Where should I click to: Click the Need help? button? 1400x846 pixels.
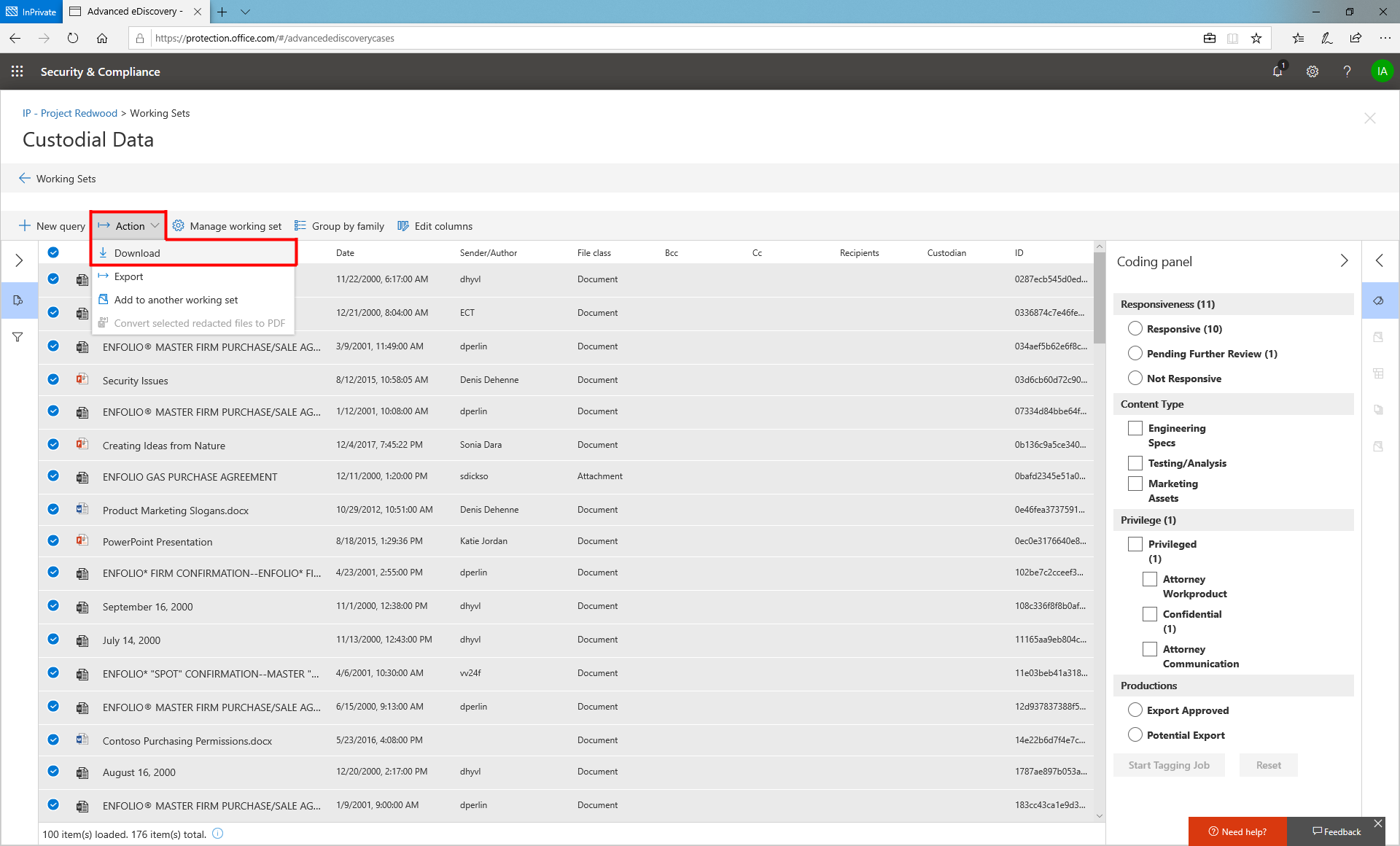coord(1237,831)
